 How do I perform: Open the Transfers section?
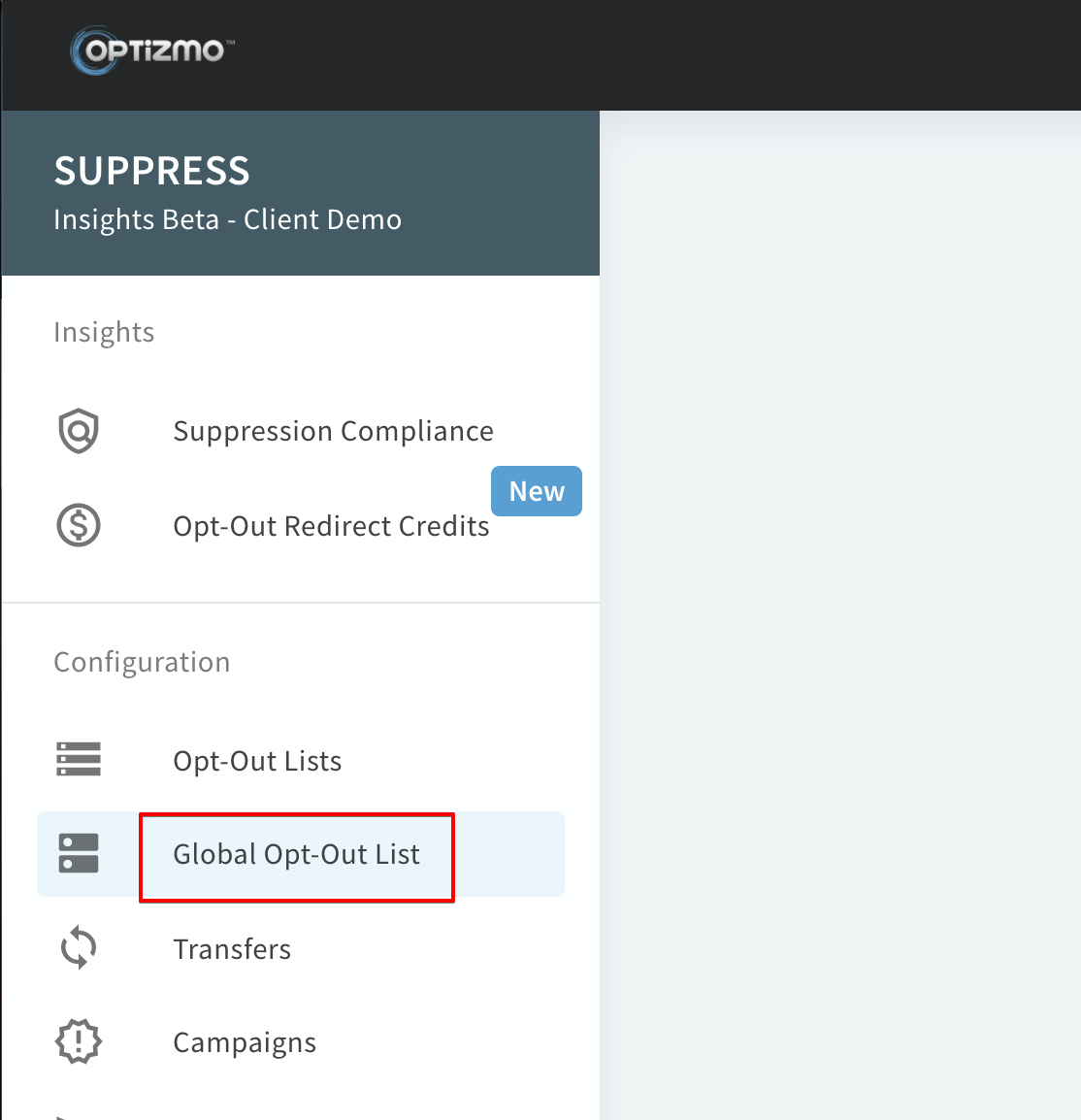pyautogui.click(x=232, y=948)
